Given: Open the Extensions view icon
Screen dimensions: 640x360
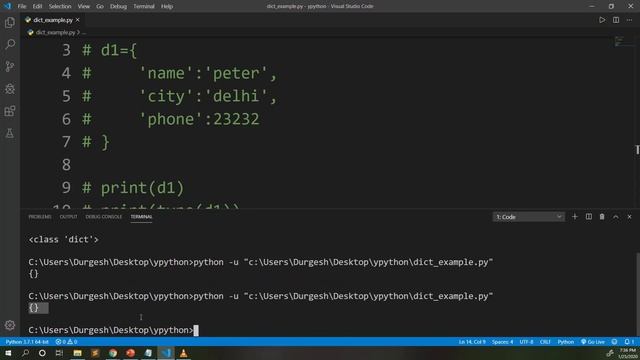Looking at the screenshot, I should pyautogui.click(x=10, y=111).
